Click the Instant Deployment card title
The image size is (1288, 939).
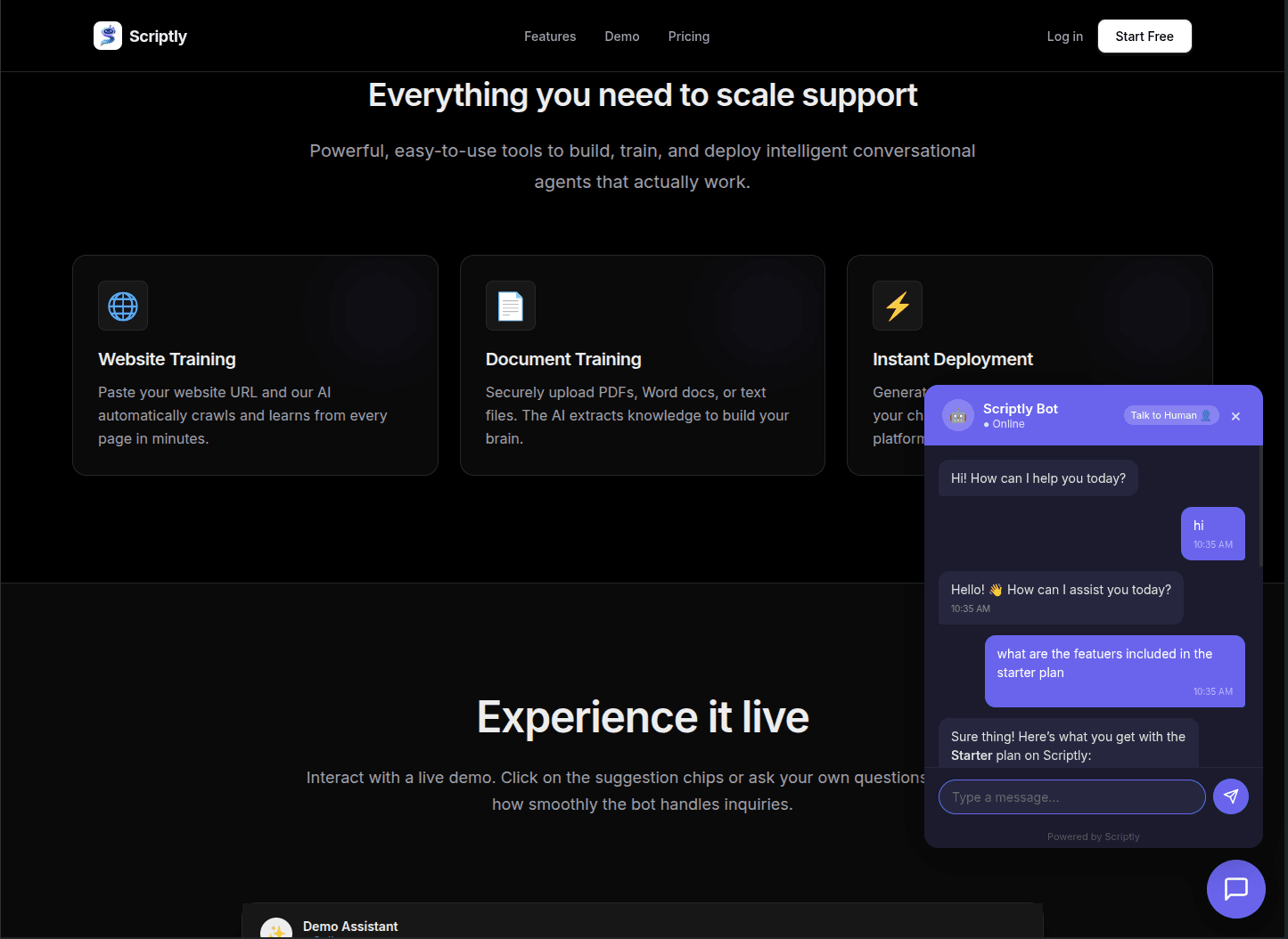click(x=953, y=359)
